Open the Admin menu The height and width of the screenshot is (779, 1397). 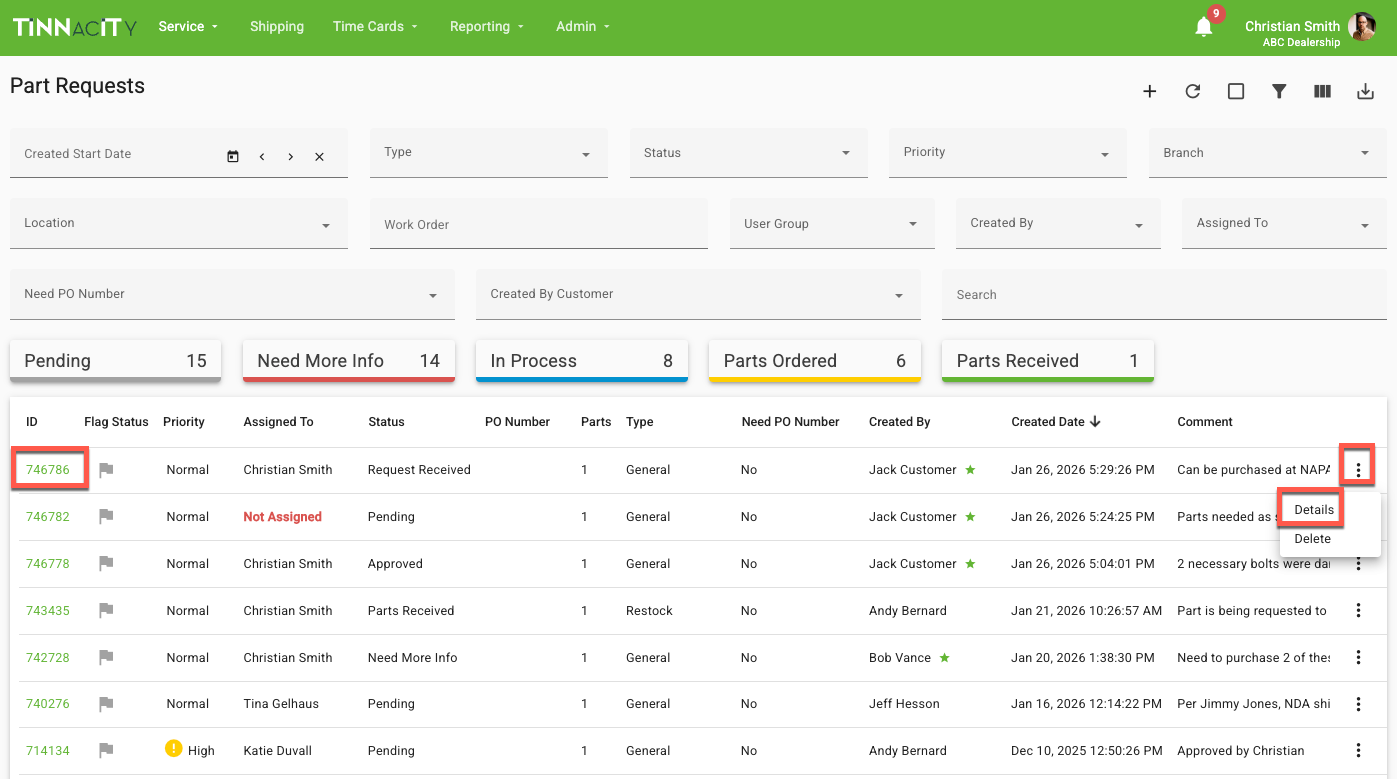coord(583,27)
